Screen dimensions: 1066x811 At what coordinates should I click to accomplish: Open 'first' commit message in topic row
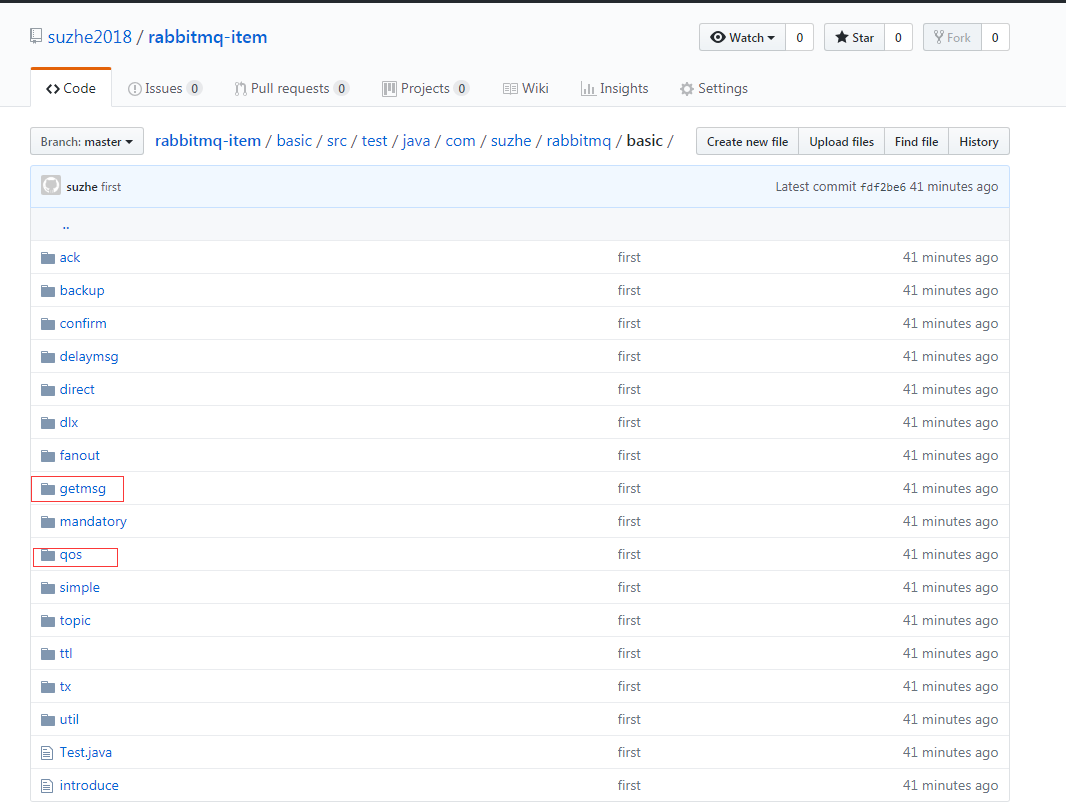(629, 621)
